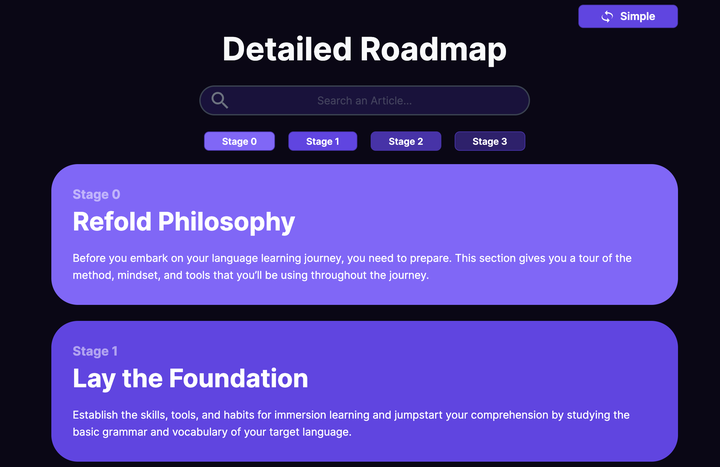Jump to the Stage 2 section
720x467 pixels.
tap(406, 141)
